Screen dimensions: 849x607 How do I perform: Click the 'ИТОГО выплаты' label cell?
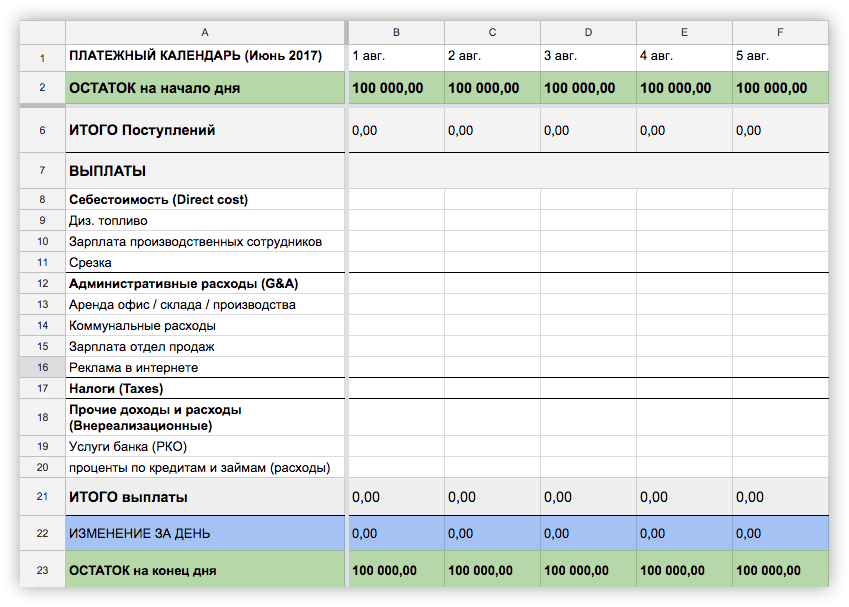pos(204,497)
